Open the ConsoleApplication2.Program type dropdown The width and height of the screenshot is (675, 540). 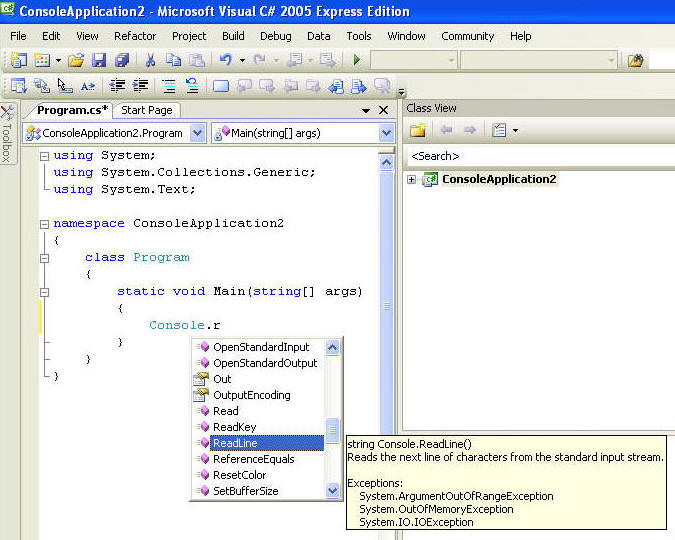pos(197,133)
